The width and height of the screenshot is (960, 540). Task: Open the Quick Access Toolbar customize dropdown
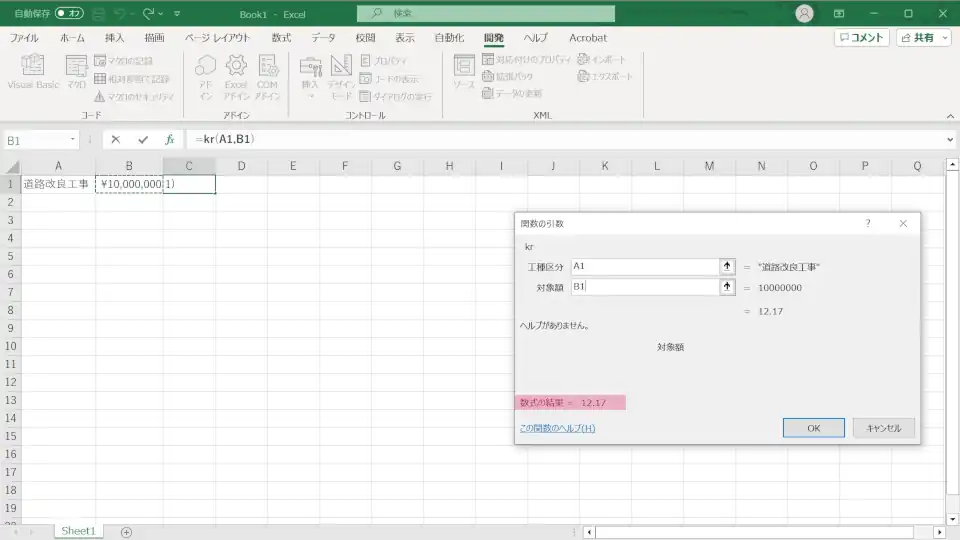[x=177, y=14]
